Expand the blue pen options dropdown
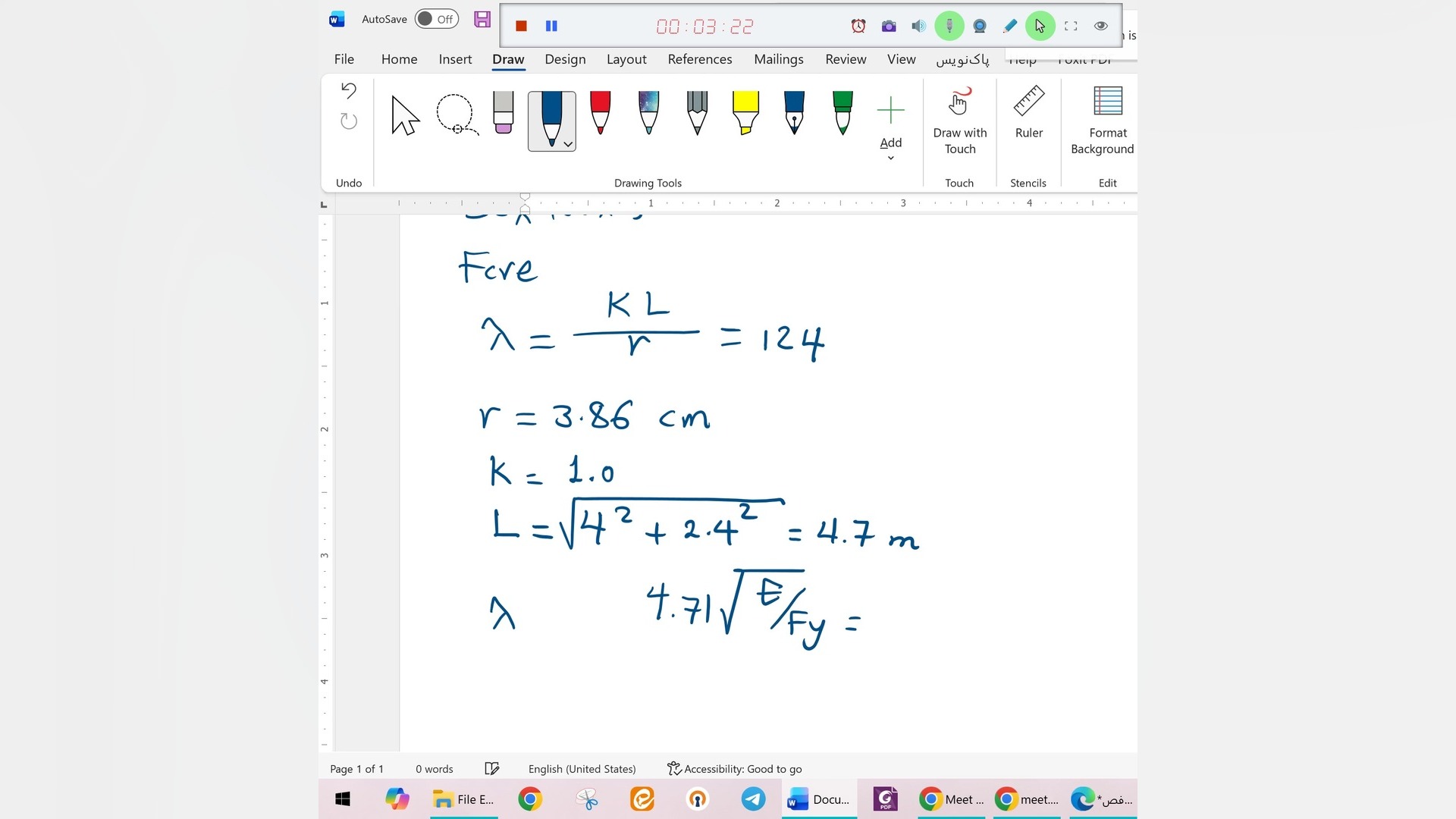 click(568, 144)
